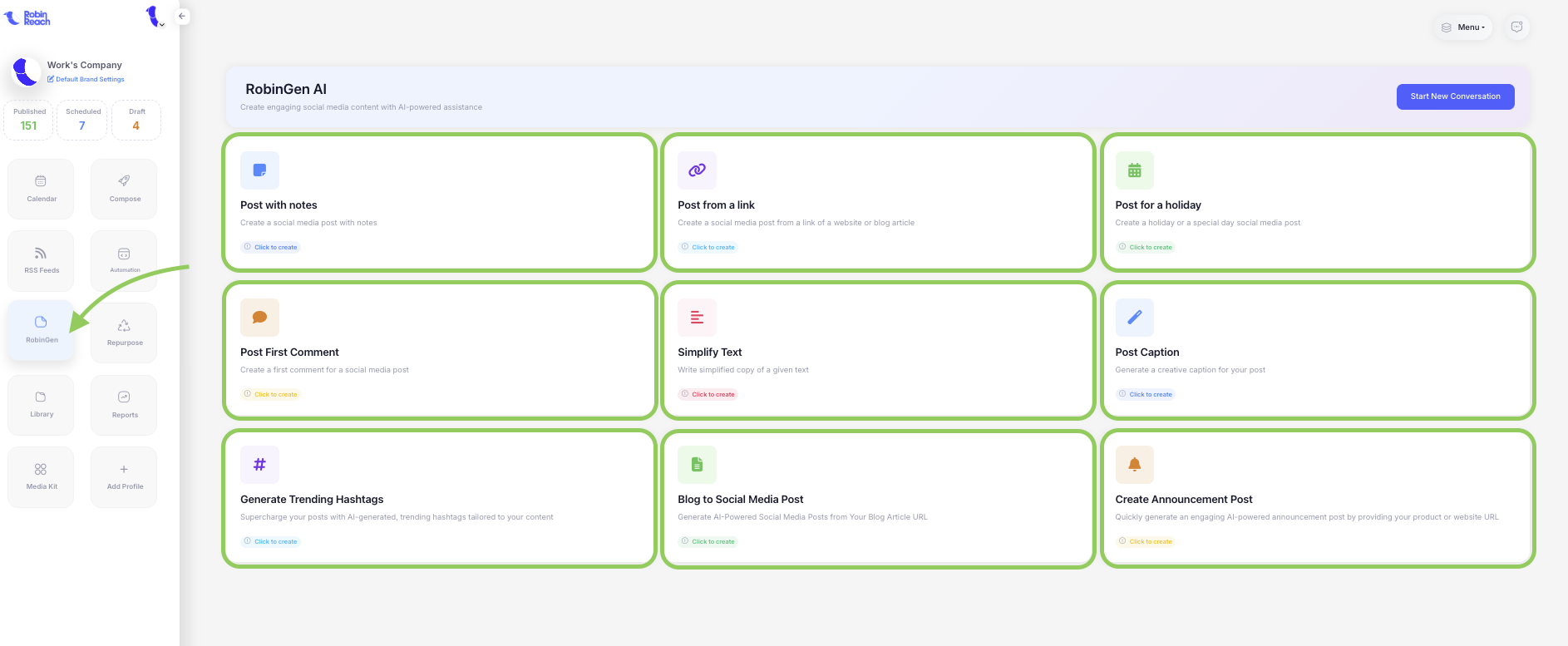Click to create under Post for a holiday
Viewport: 1568px width, 646px height.
click(1145, 247)
